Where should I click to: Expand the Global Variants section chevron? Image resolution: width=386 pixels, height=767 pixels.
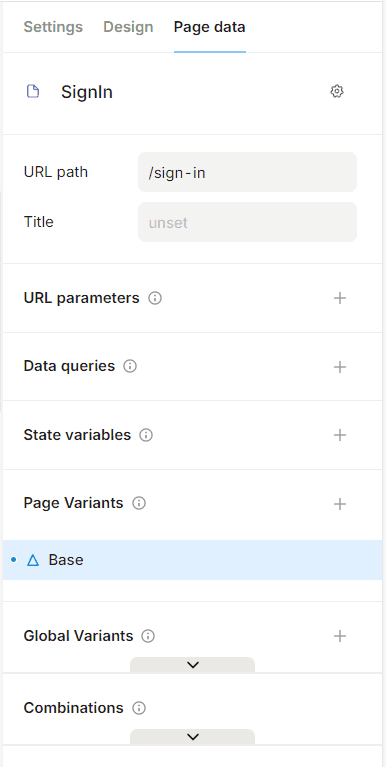[x=193, y=665]
